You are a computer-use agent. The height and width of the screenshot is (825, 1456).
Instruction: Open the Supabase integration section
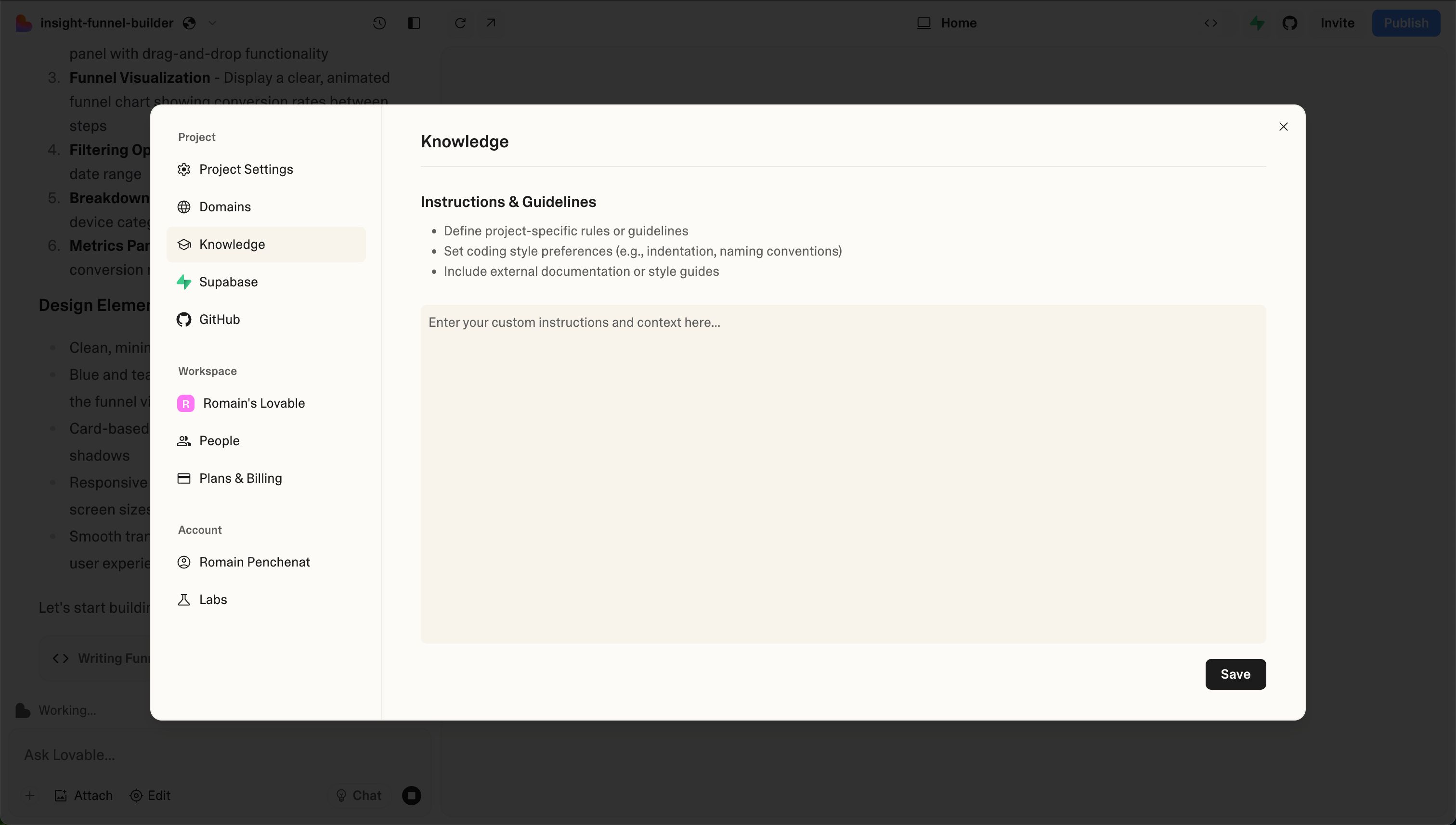click(x=266, y=282)
